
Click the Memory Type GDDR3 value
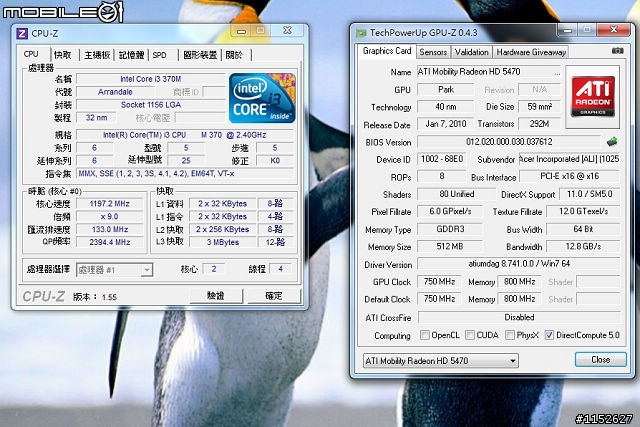(450, 229)
